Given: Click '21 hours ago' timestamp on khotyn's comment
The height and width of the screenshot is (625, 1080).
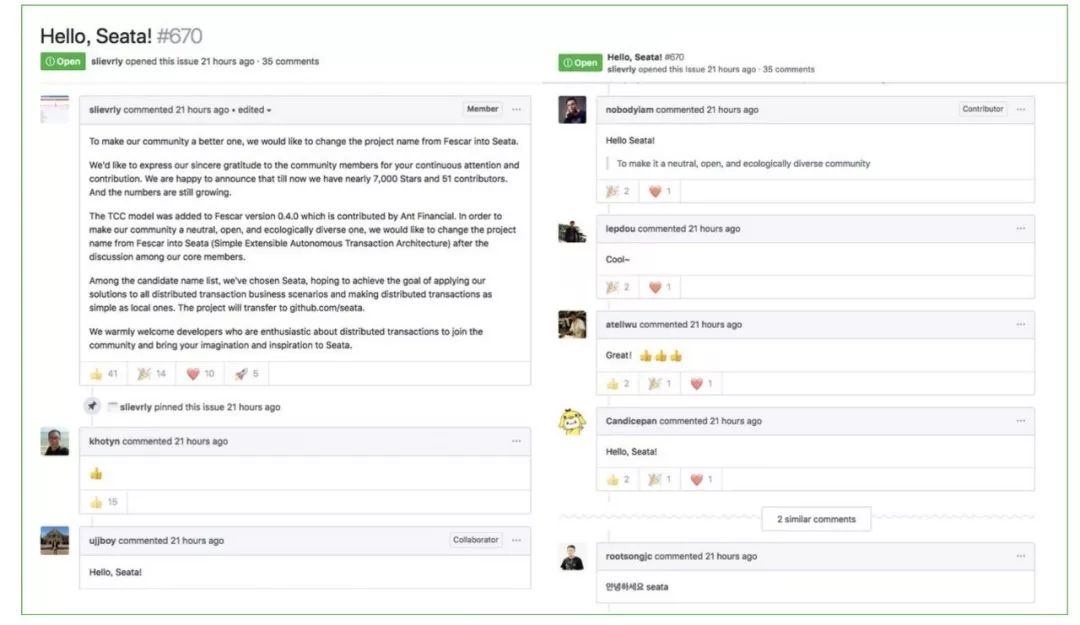Looking at the screenshot, I should click(200, 441).
